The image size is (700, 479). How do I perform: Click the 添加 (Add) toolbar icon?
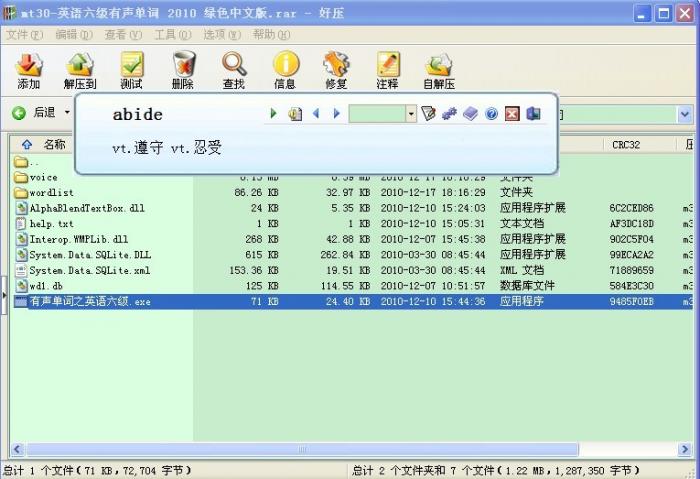point(29,68)
